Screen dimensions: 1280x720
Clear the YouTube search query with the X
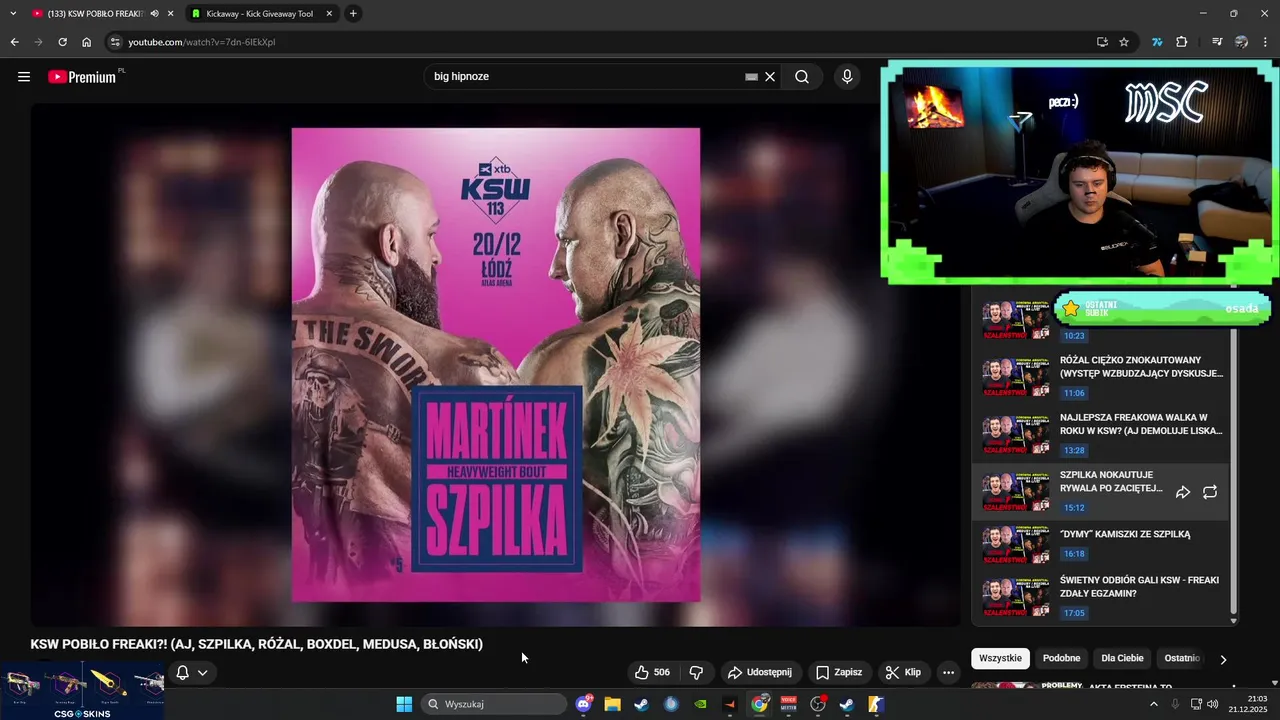tap(770, 76)
